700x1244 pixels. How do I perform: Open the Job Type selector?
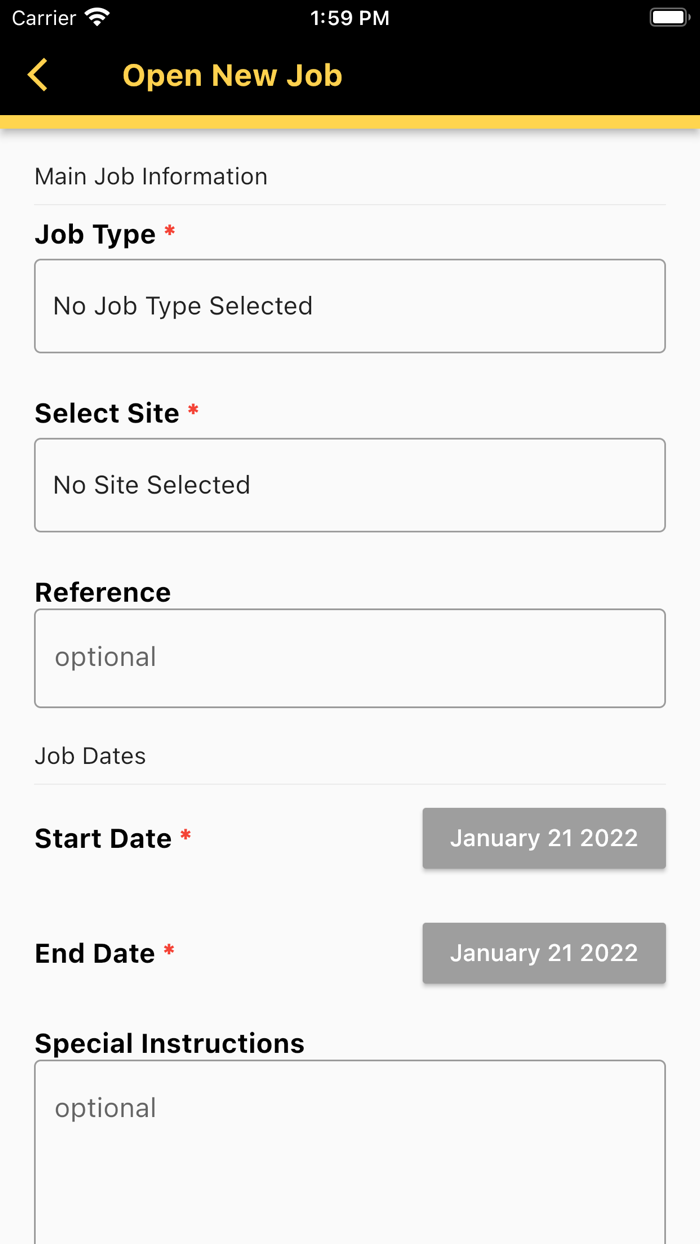coord(350,306)
